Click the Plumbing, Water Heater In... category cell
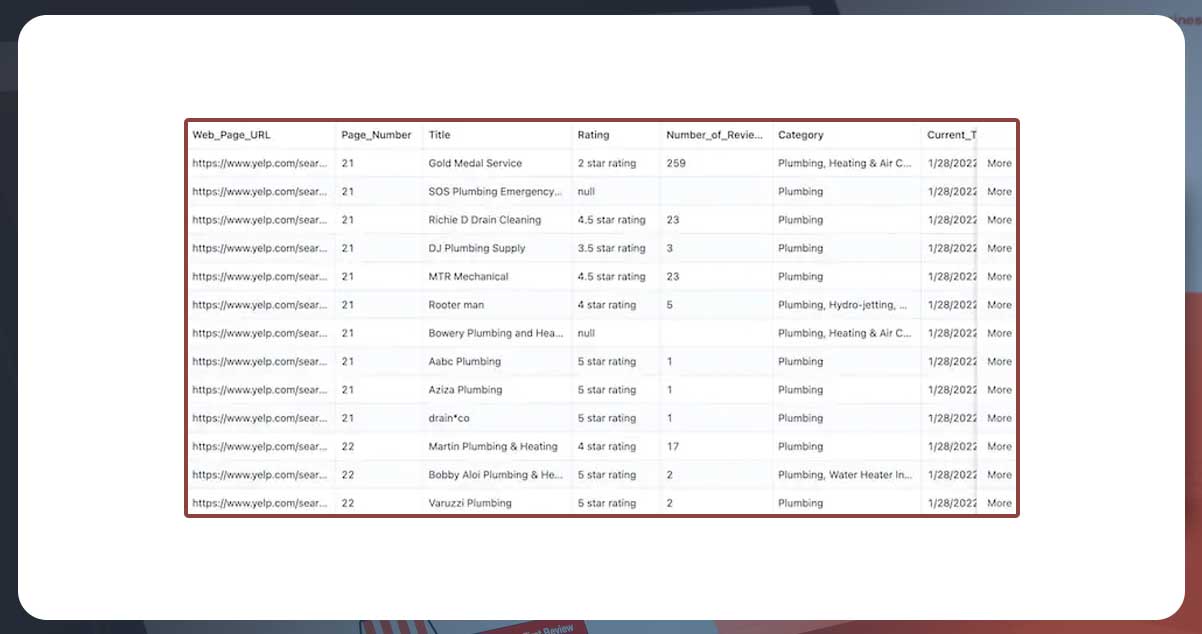The image size is (1202, 634). pyautogui.click(x=846, y=475)
